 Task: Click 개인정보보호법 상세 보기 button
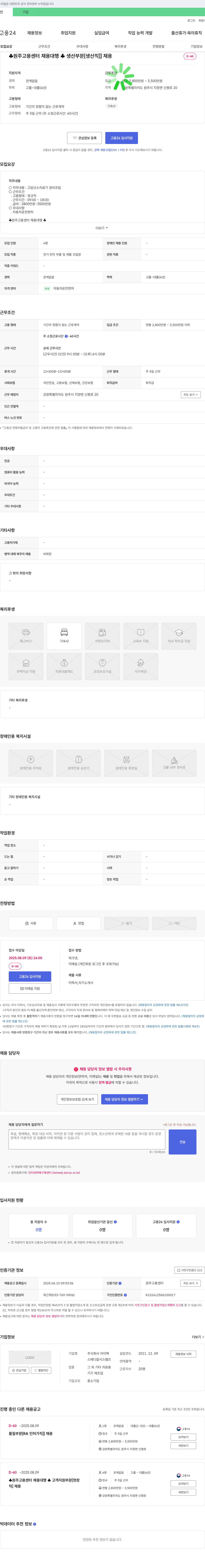[77, 1099]
